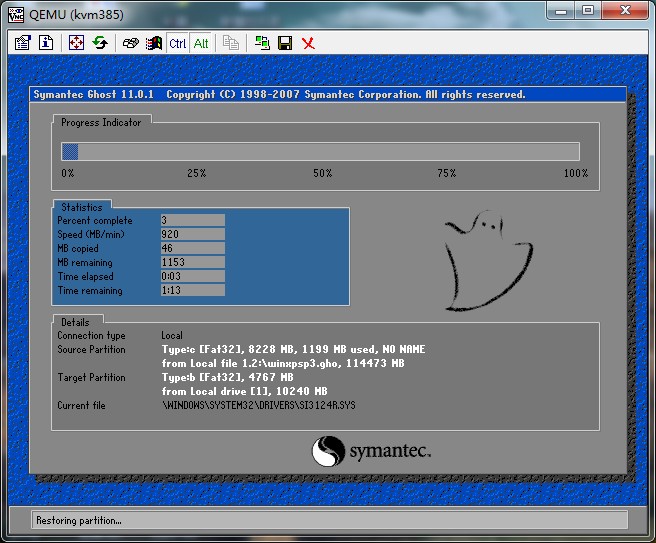Click the 75% progress marker label

tap(447, 173)
